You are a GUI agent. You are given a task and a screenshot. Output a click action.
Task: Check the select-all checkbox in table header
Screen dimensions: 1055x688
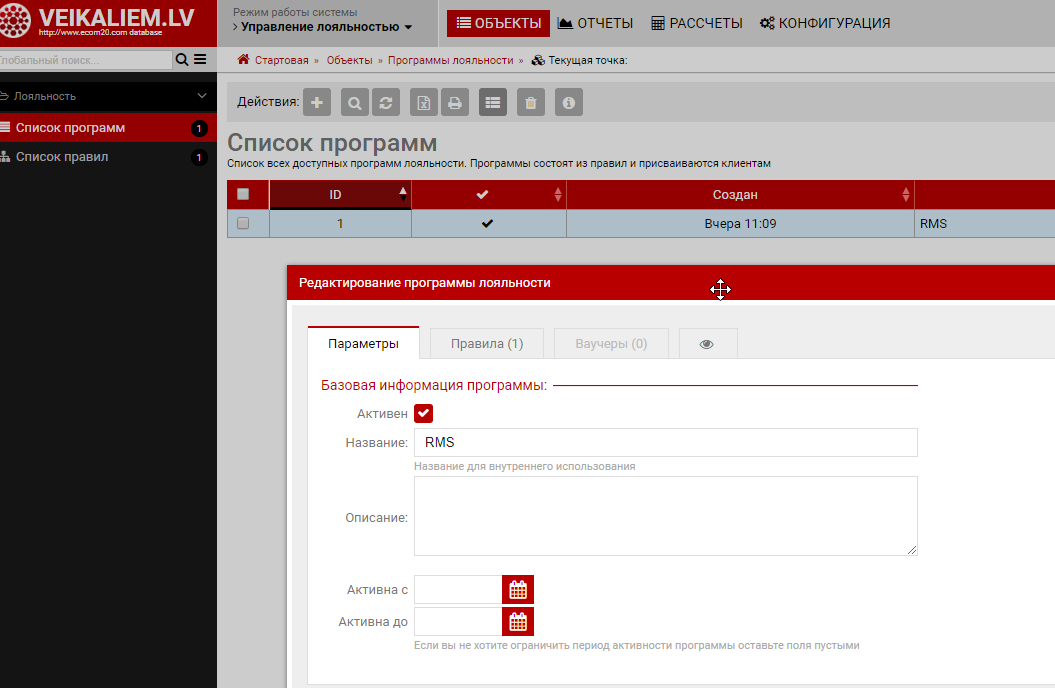pos(243,194)
